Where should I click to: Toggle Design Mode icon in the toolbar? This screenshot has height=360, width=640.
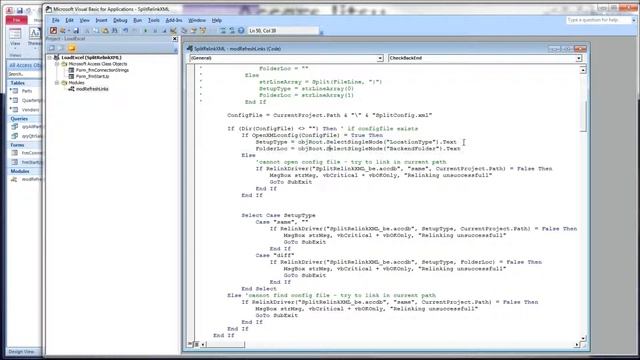pyautogui.click(x=173, y=31)
